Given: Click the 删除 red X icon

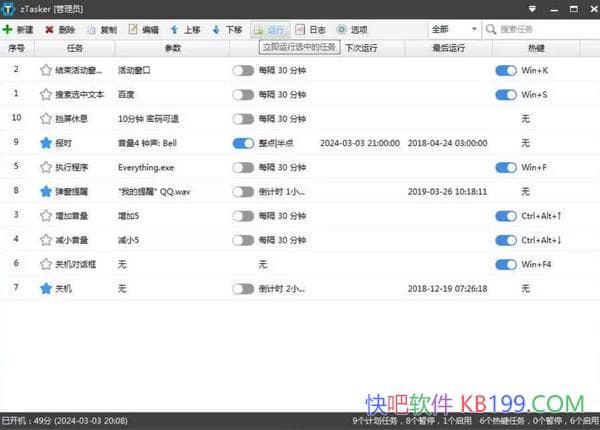Looking at the screenshot, I should pos(49,30).
